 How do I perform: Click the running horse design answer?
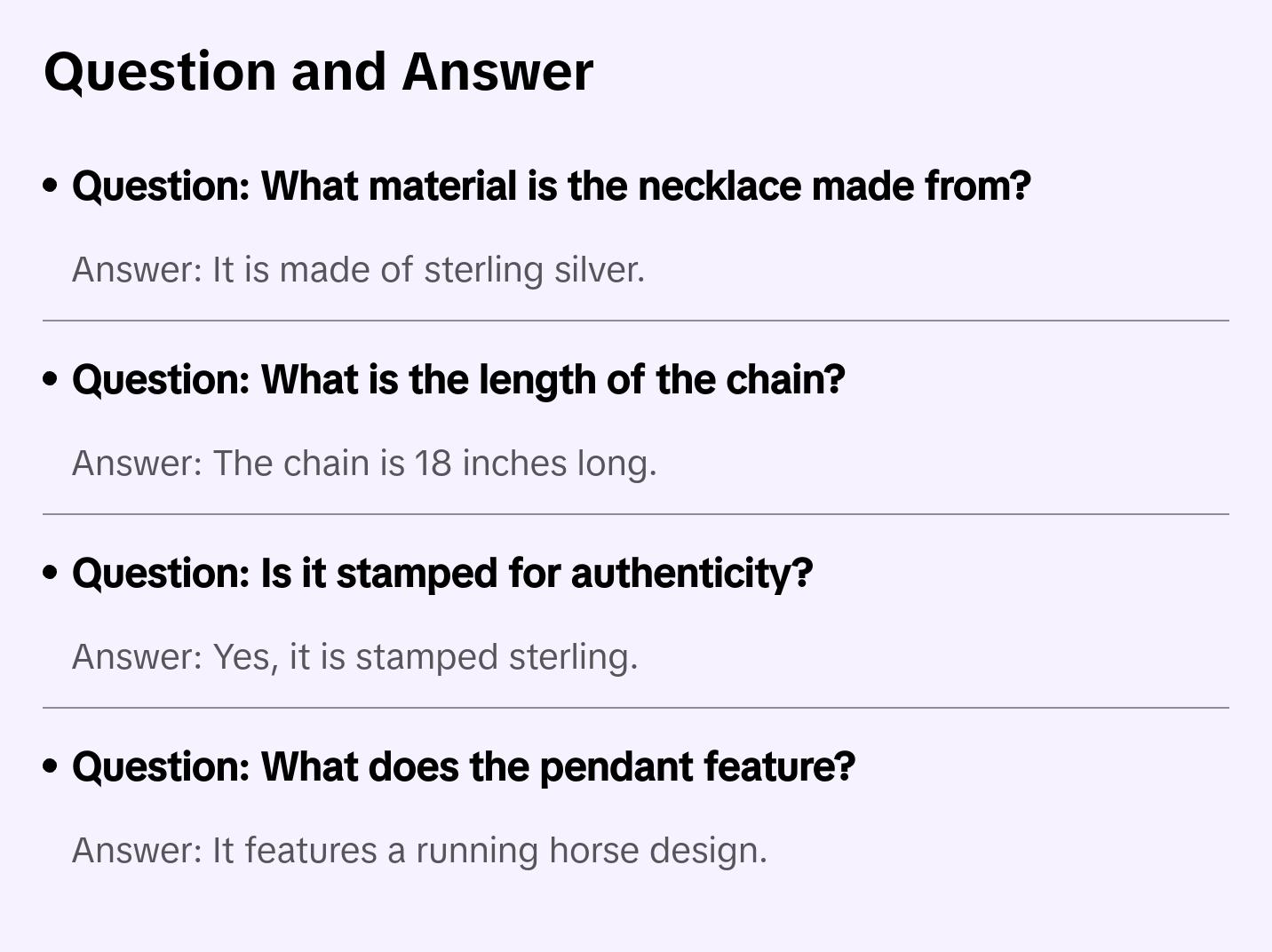pyautogui.click(x=419, y=851)
